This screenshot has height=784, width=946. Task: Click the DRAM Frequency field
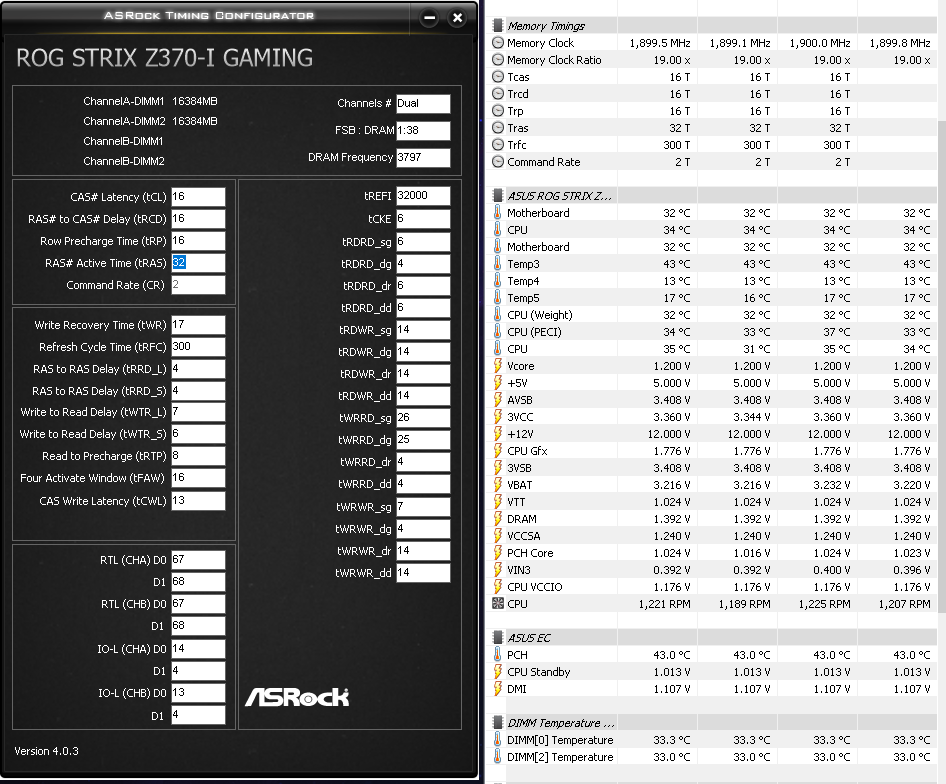click(x=423, y=158)
